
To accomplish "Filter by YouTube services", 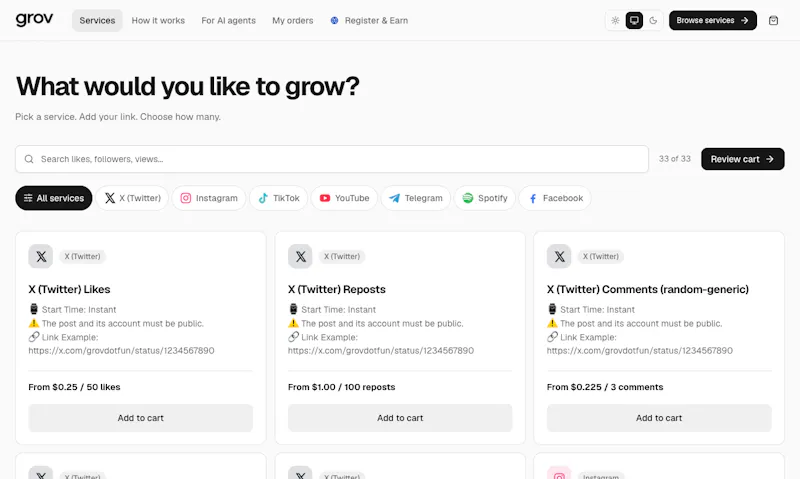I will pyautogui.click(x=344, y=198).
